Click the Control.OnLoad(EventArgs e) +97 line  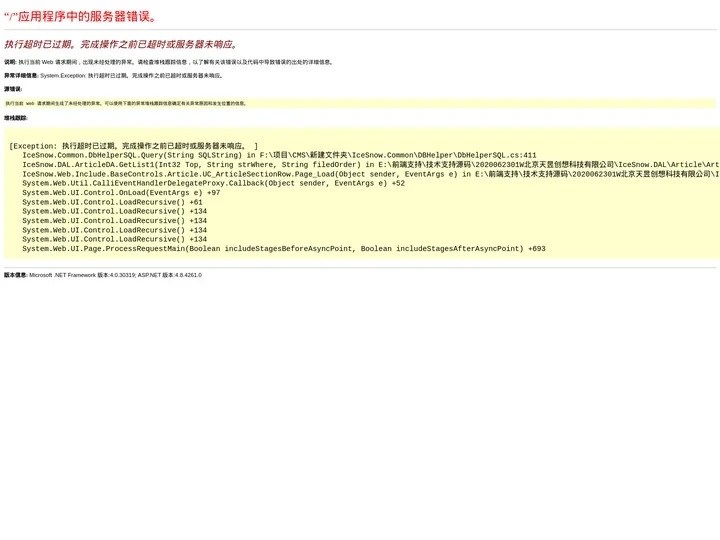121,192
